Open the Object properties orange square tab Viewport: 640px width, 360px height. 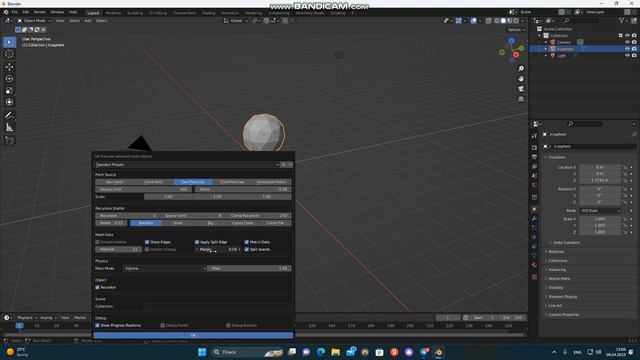534,209
